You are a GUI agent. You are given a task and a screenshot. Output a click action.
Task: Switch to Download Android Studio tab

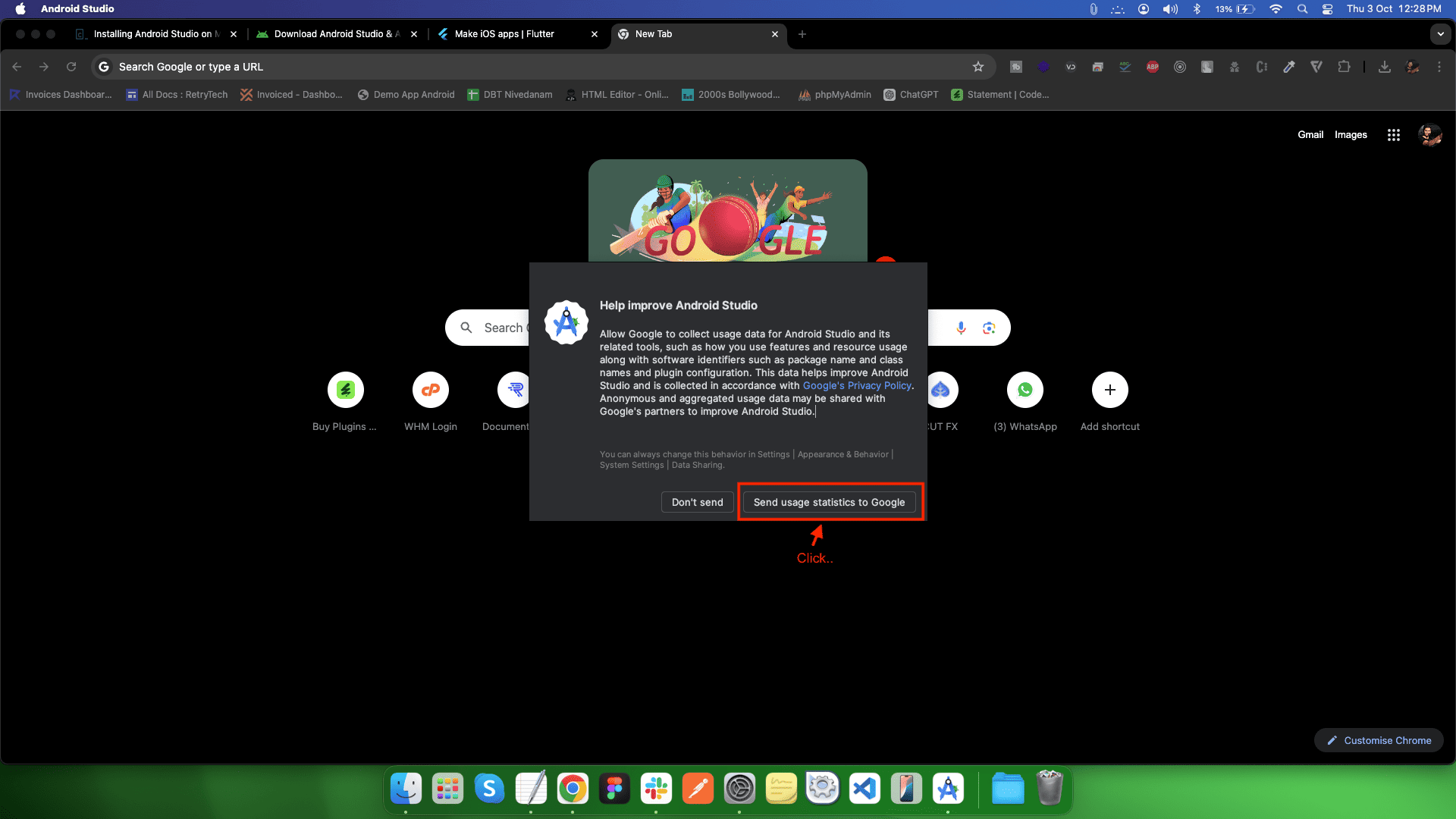point(334,34)
